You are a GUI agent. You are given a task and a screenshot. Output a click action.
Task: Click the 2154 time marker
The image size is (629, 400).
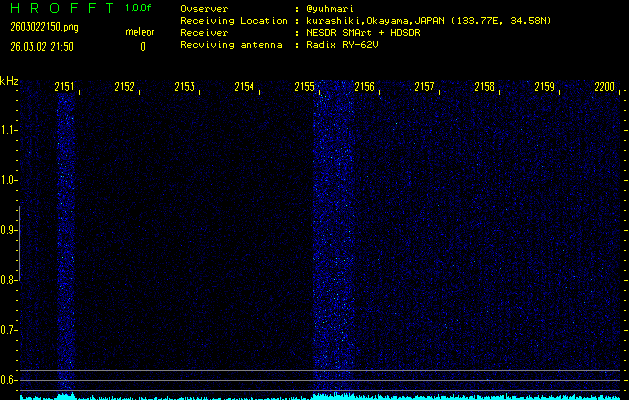[244, 87]
